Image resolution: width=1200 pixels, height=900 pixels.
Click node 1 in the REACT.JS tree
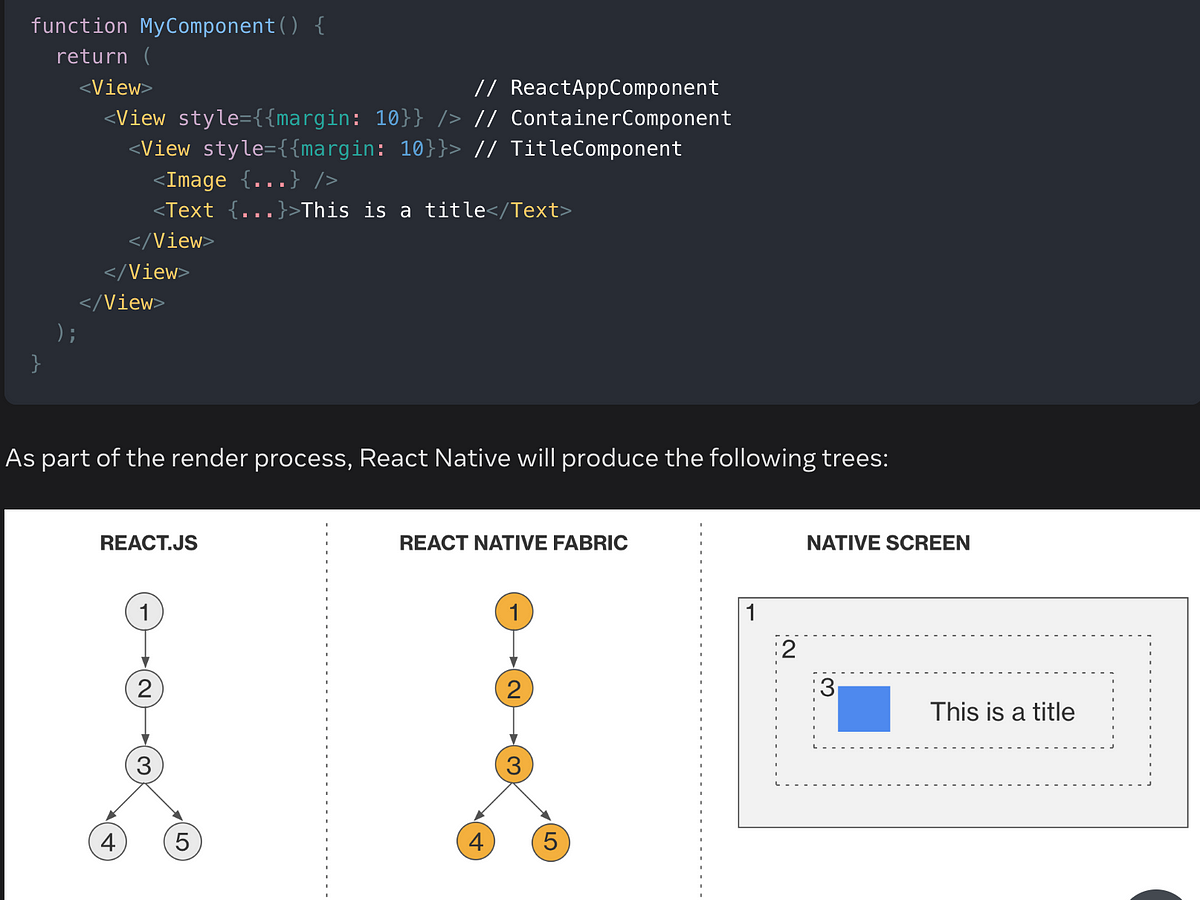[144, 611]
